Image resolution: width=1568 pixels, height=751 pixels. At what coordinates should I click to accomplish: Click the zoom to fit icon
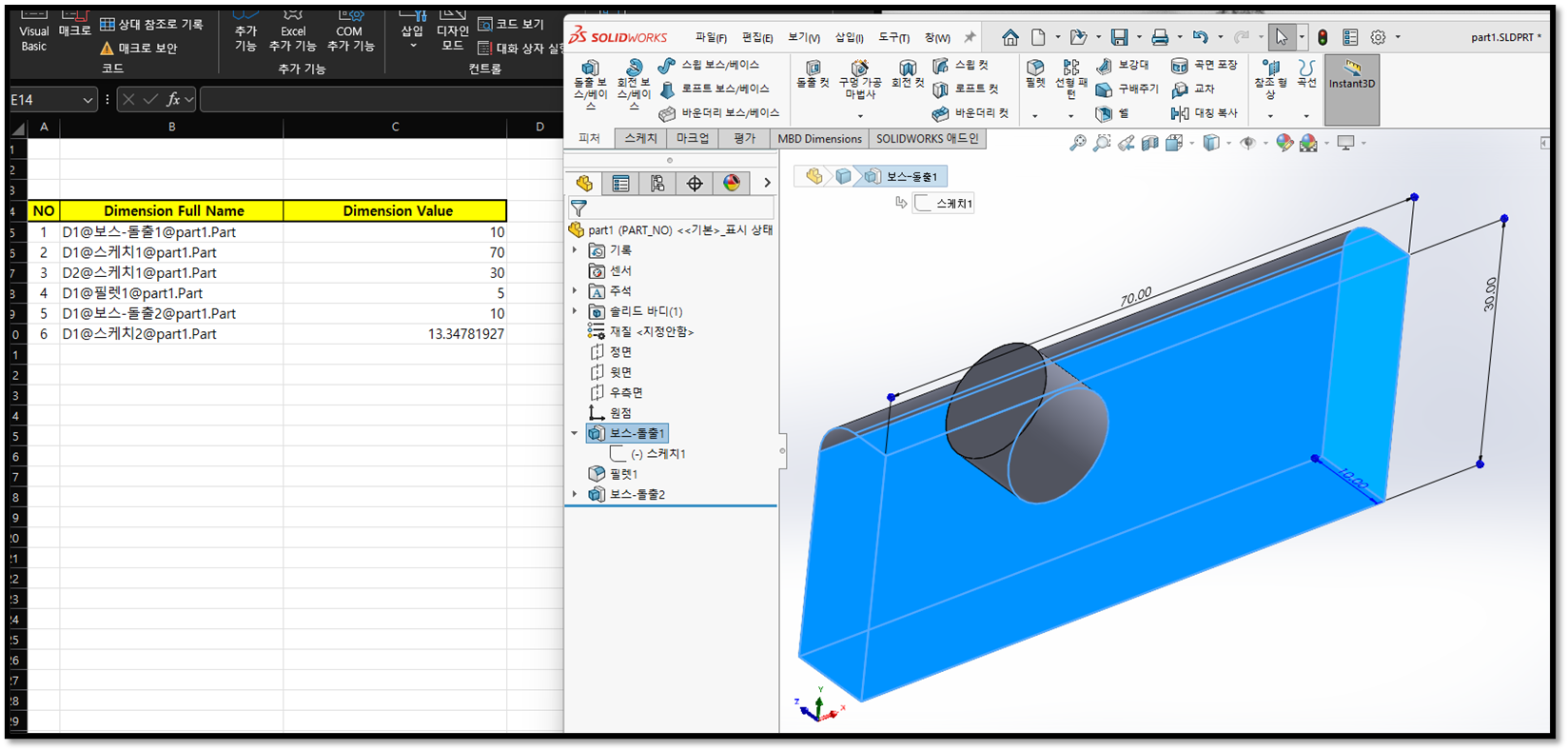[x=1077, y=143]
